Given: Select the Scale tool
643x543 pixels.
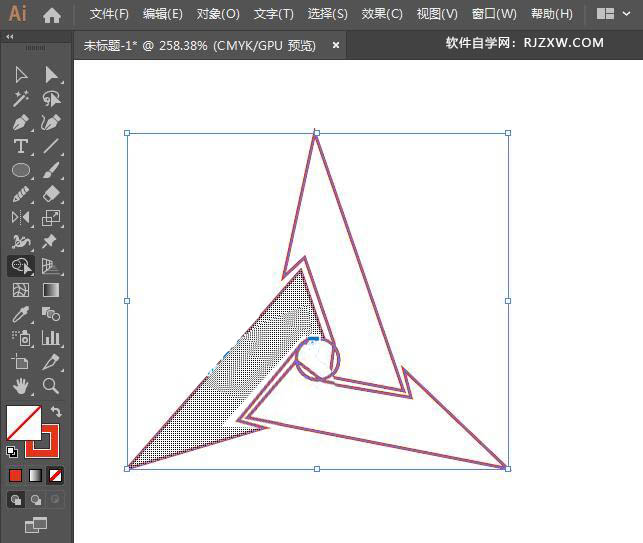Looking at the screenshot, I should 51,217.
